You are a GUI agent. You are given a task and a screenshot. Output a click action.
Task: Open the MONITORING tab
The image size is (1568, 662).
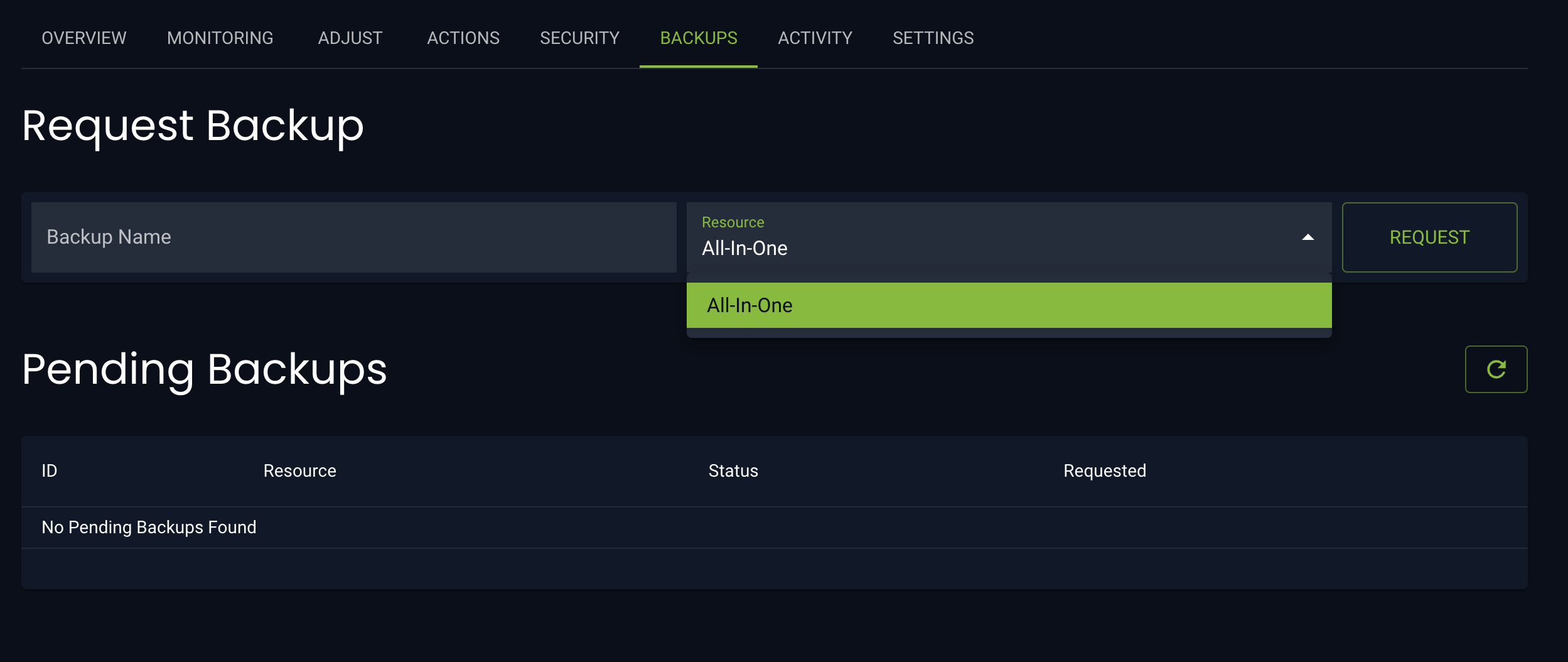[x=220, y=38]
